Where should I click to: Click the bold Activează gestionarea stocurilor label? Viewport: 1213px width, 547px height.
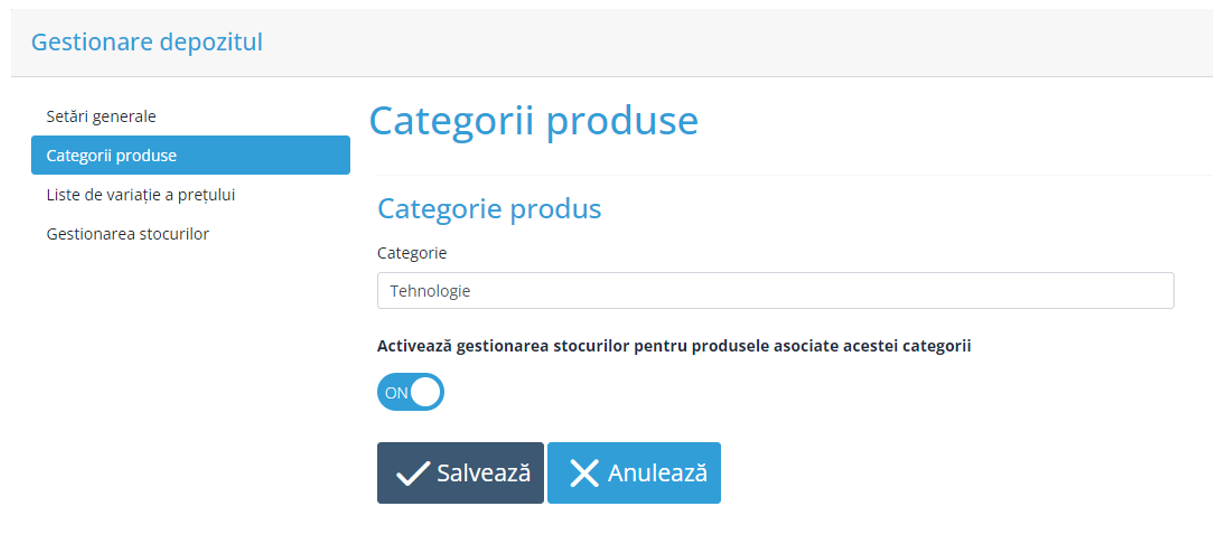[x=674, y=346]
